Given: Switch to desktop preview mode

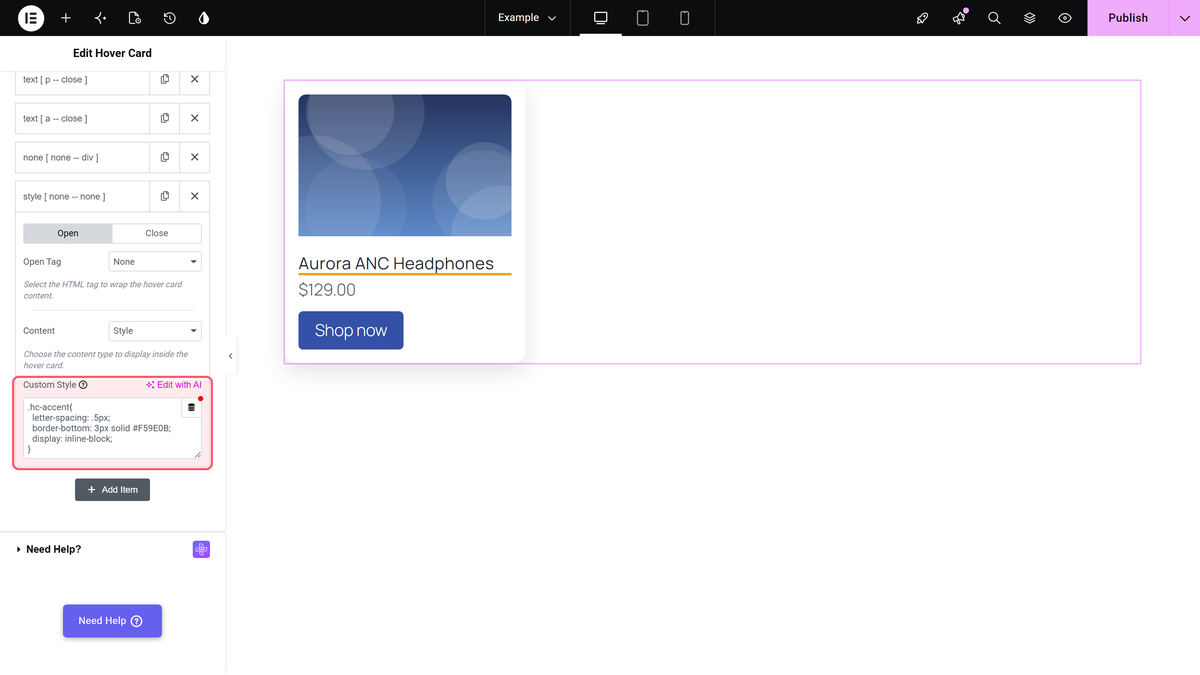Looking at the screenshot, I should point(601,18).
